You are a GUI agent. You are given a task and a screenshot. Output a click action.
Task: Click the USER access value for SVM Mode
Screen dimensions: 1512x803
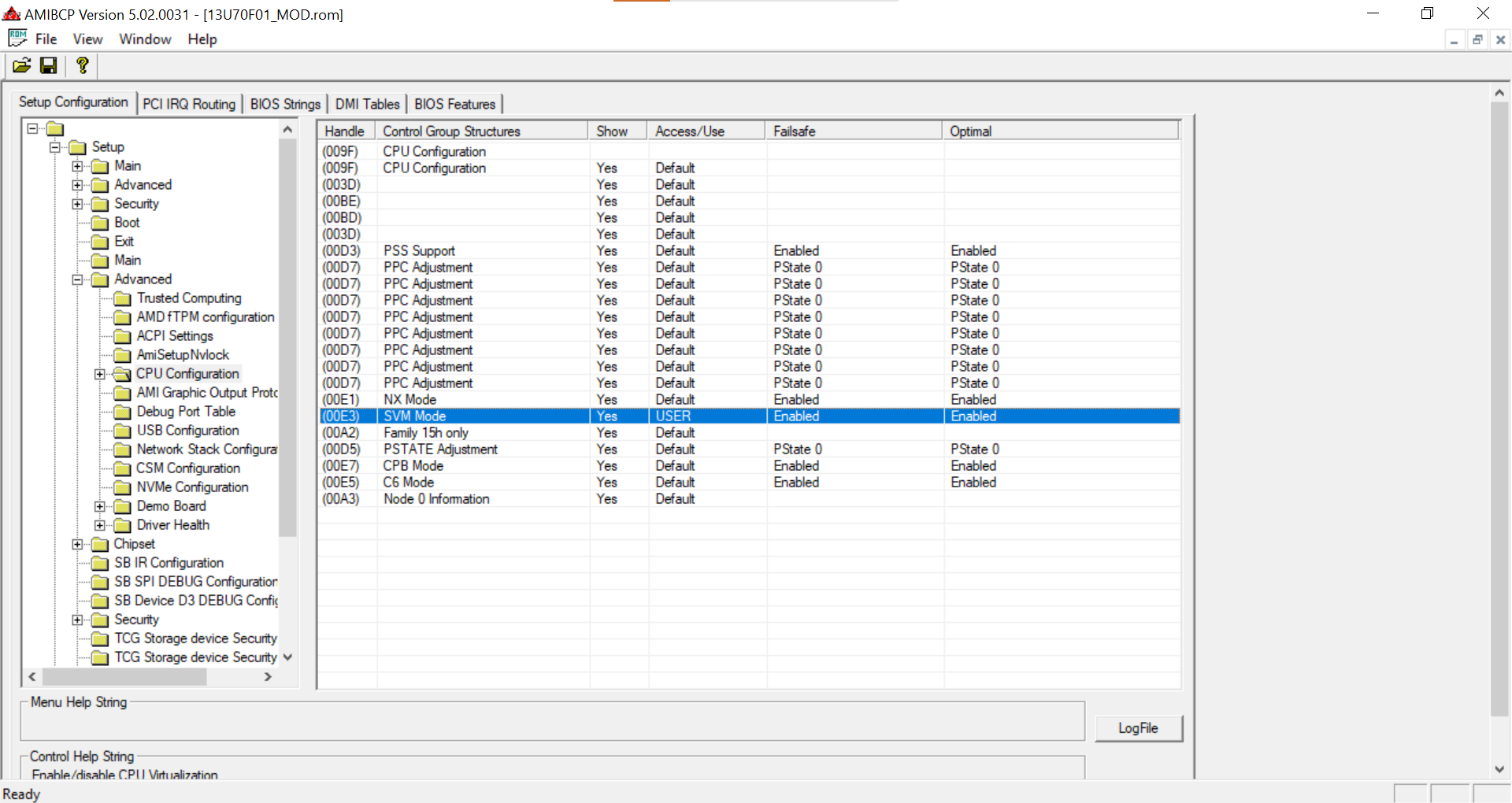coord(673,416)
